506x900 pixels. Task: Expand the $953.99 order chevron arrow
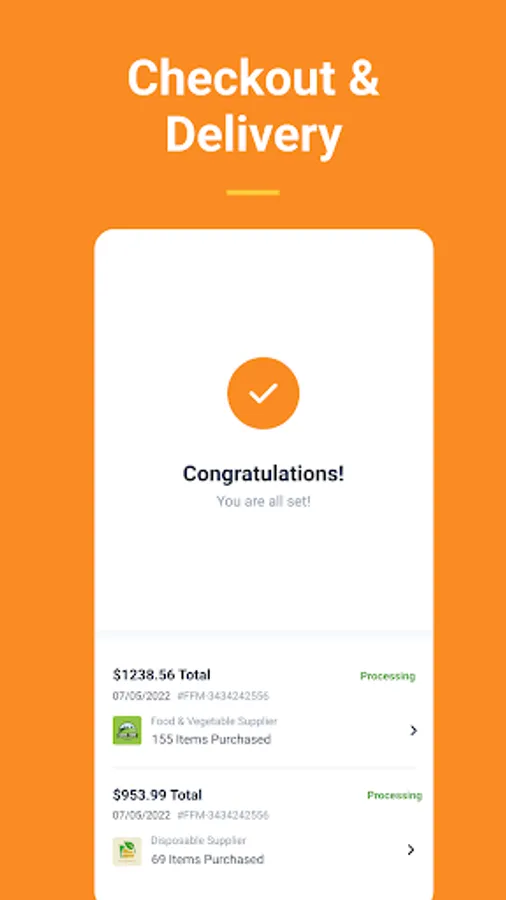[411, 849]
